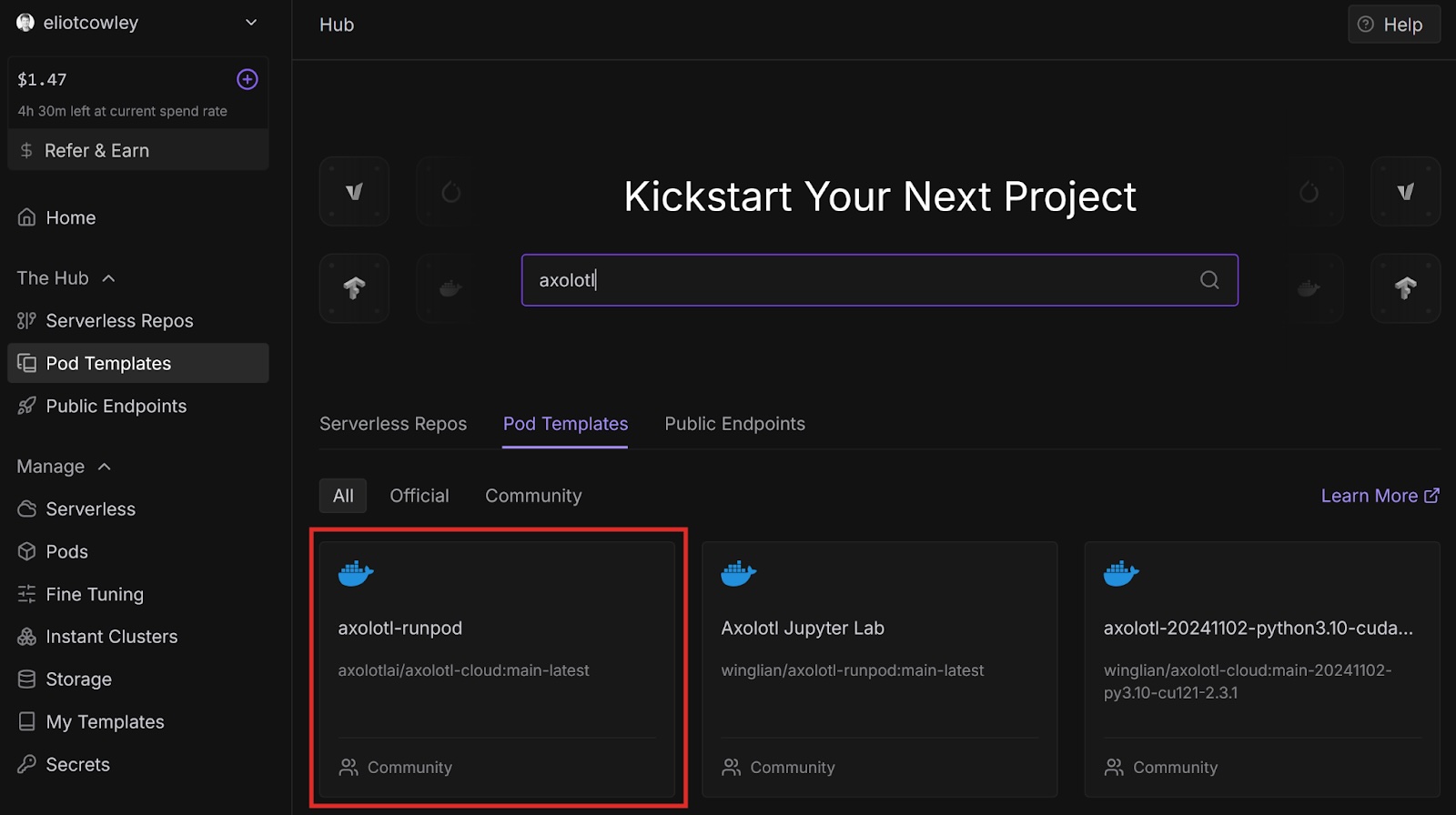Screen dimensions: 1456x815
Task: Click the magnifier search icon
Action: coord(1209,280)
